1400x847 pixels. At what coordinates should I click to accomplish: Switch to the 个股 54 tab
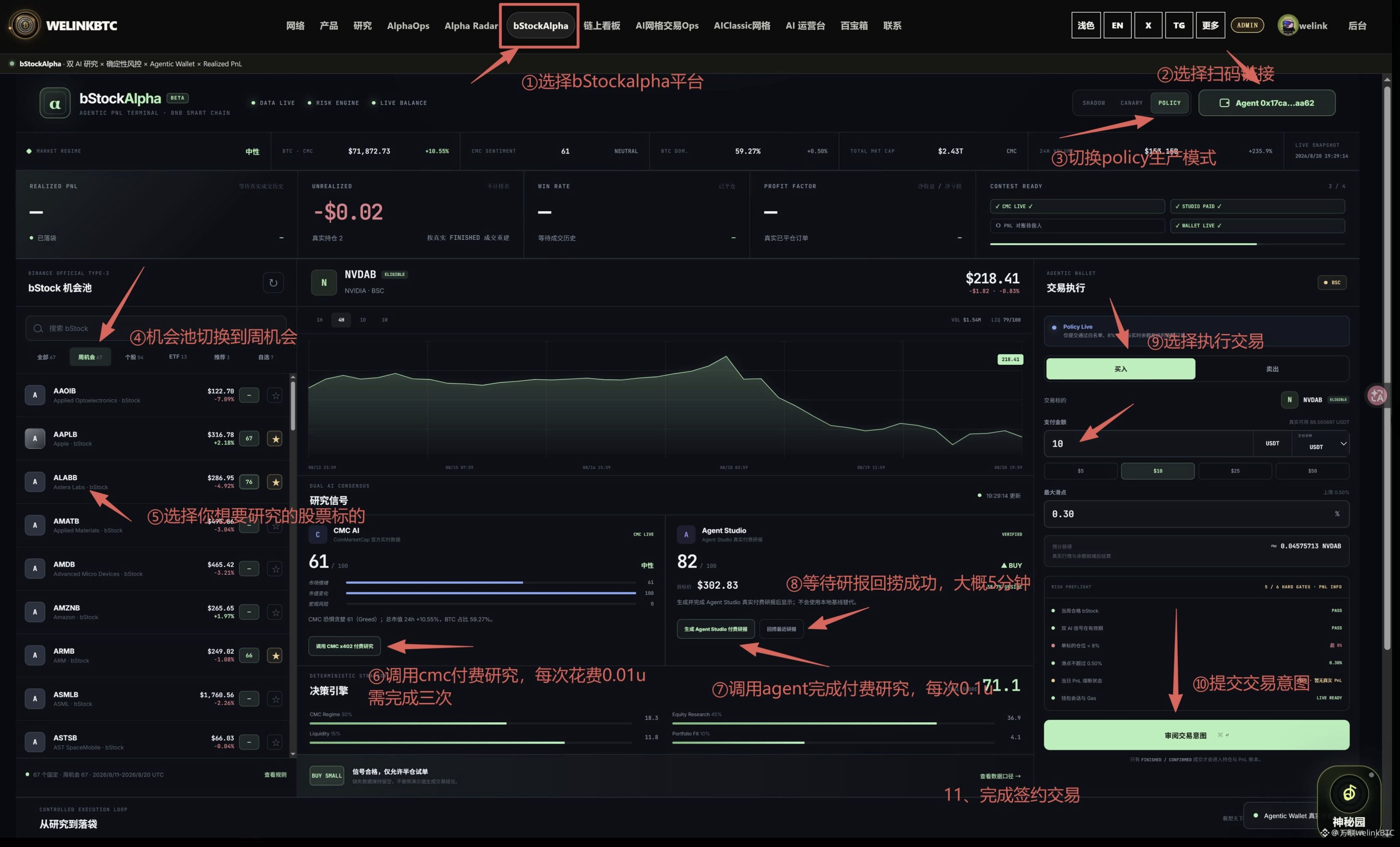(x=134, y=357)
